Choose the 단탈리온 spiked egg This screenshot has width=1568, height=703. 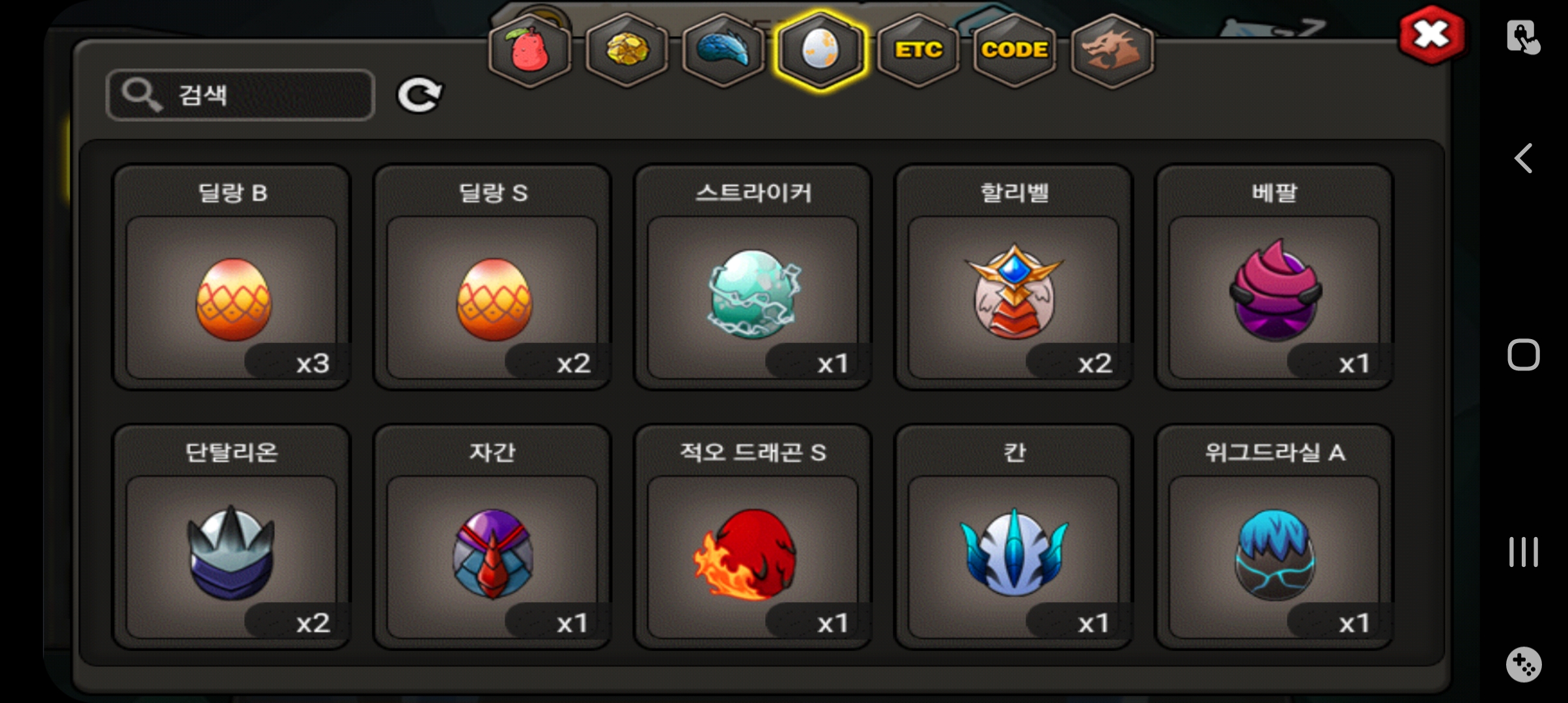pos(231,537)
